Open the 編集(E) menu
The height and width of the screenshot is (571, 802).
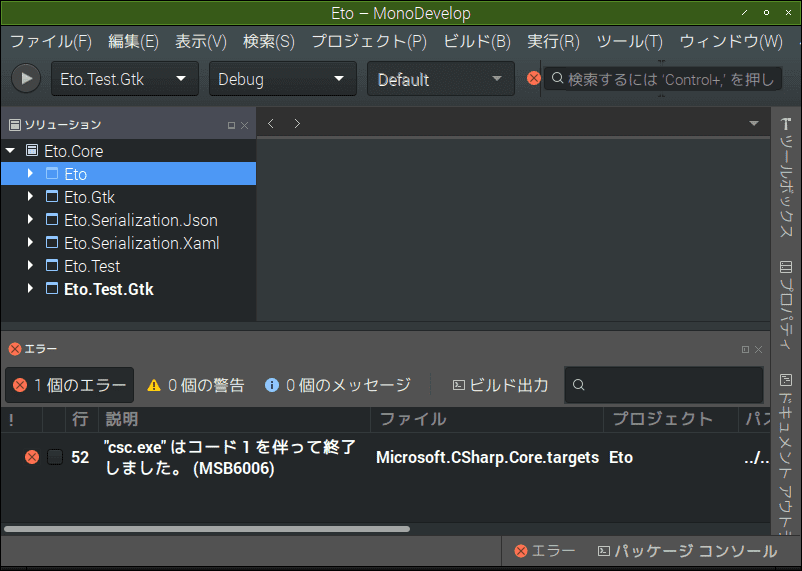133,41
